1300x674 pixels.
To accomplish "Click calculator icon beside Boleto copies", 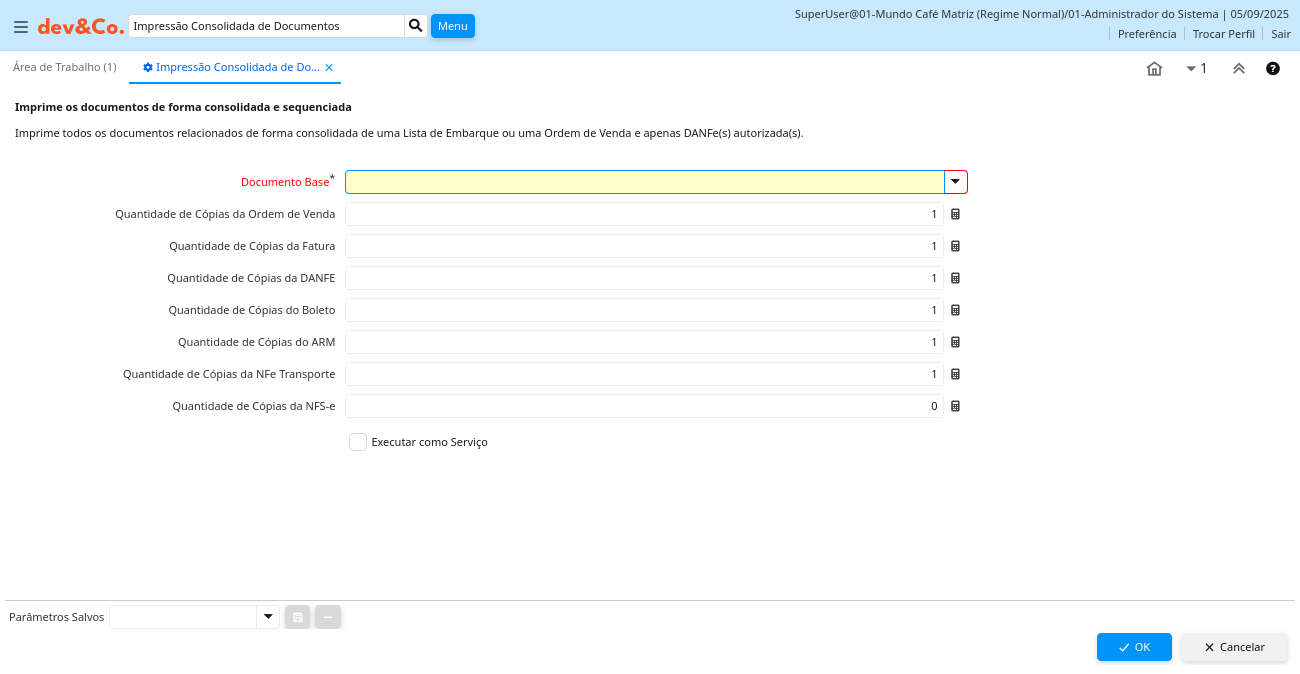I will (x=955, y=310).
